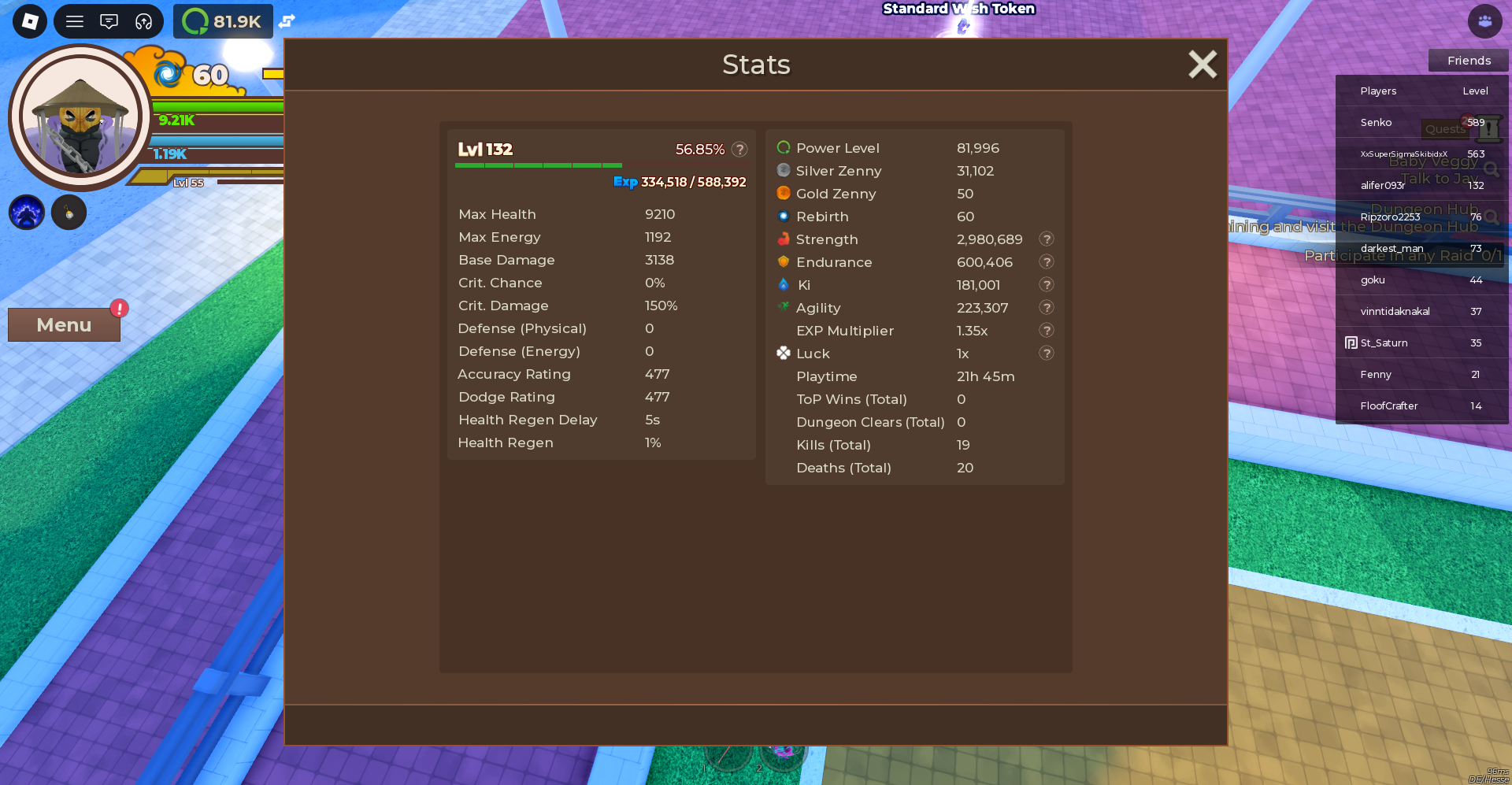The height and width of the screenshot is (785, 1512).
Task: Click the help icon for EXP Multiplier
Action: [1047, 330]
